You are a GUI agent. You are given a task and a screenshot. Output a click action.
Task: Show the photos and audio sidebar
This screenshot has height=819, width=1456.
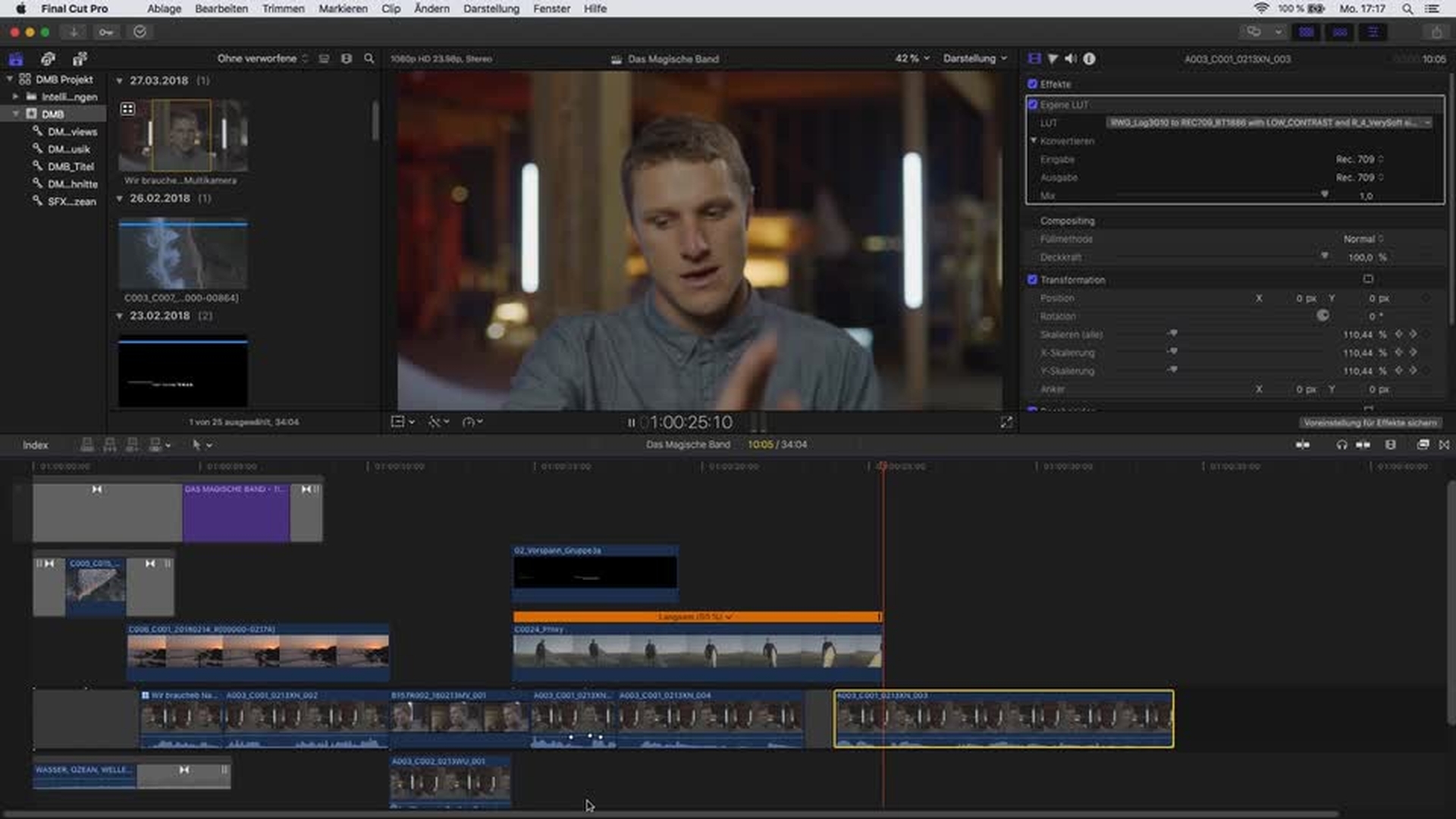point(48,58)
